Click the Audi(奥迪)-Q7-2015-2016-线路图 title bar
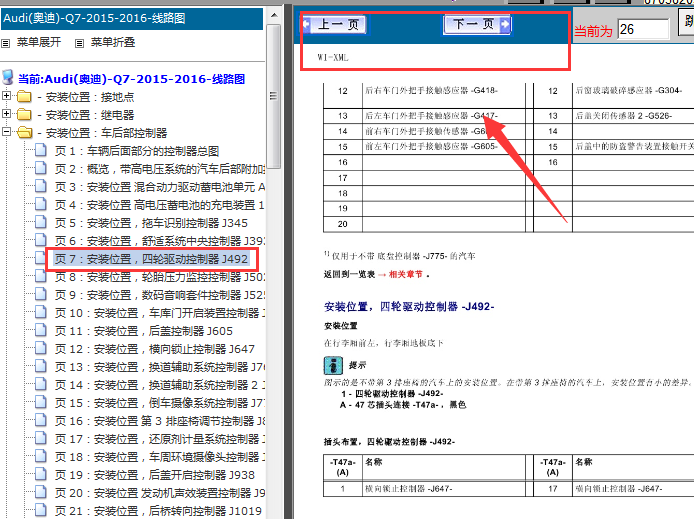Image resolution: width=694 pixels, height=519 pixels. tap(132, 19)
